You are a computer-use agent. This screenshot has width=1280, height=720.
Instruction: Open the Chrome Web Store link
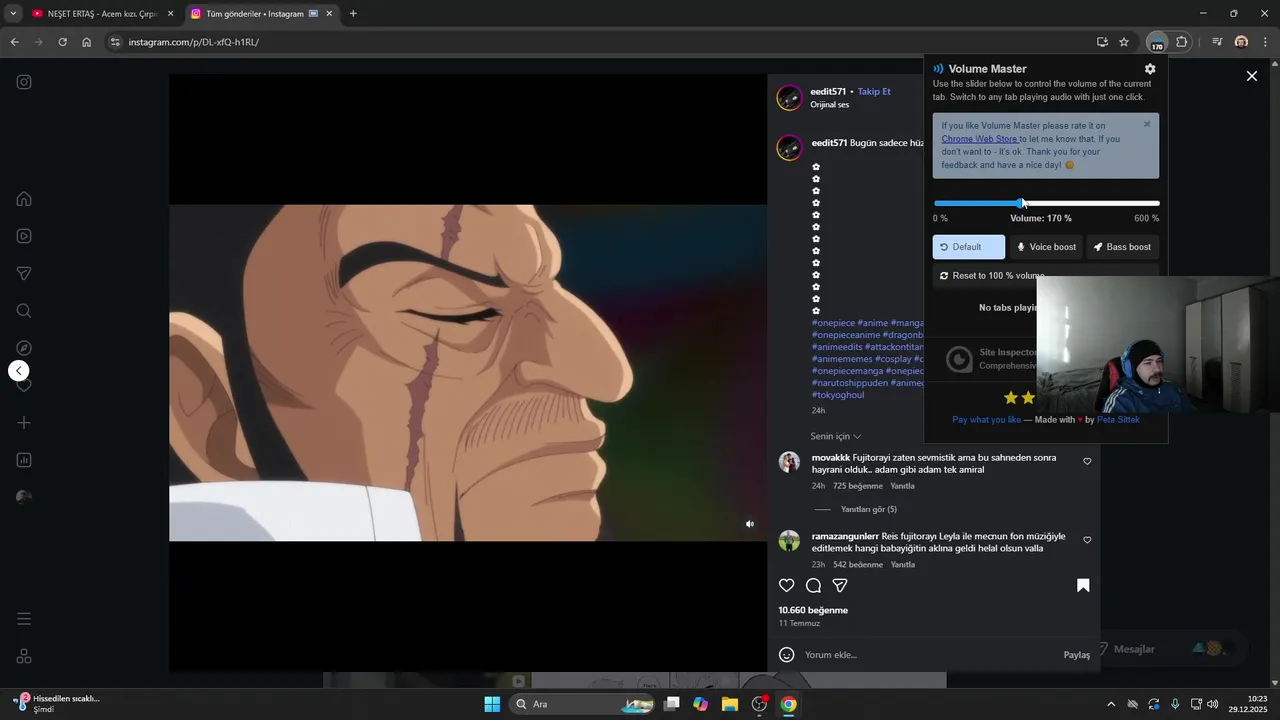coord(979,139)
